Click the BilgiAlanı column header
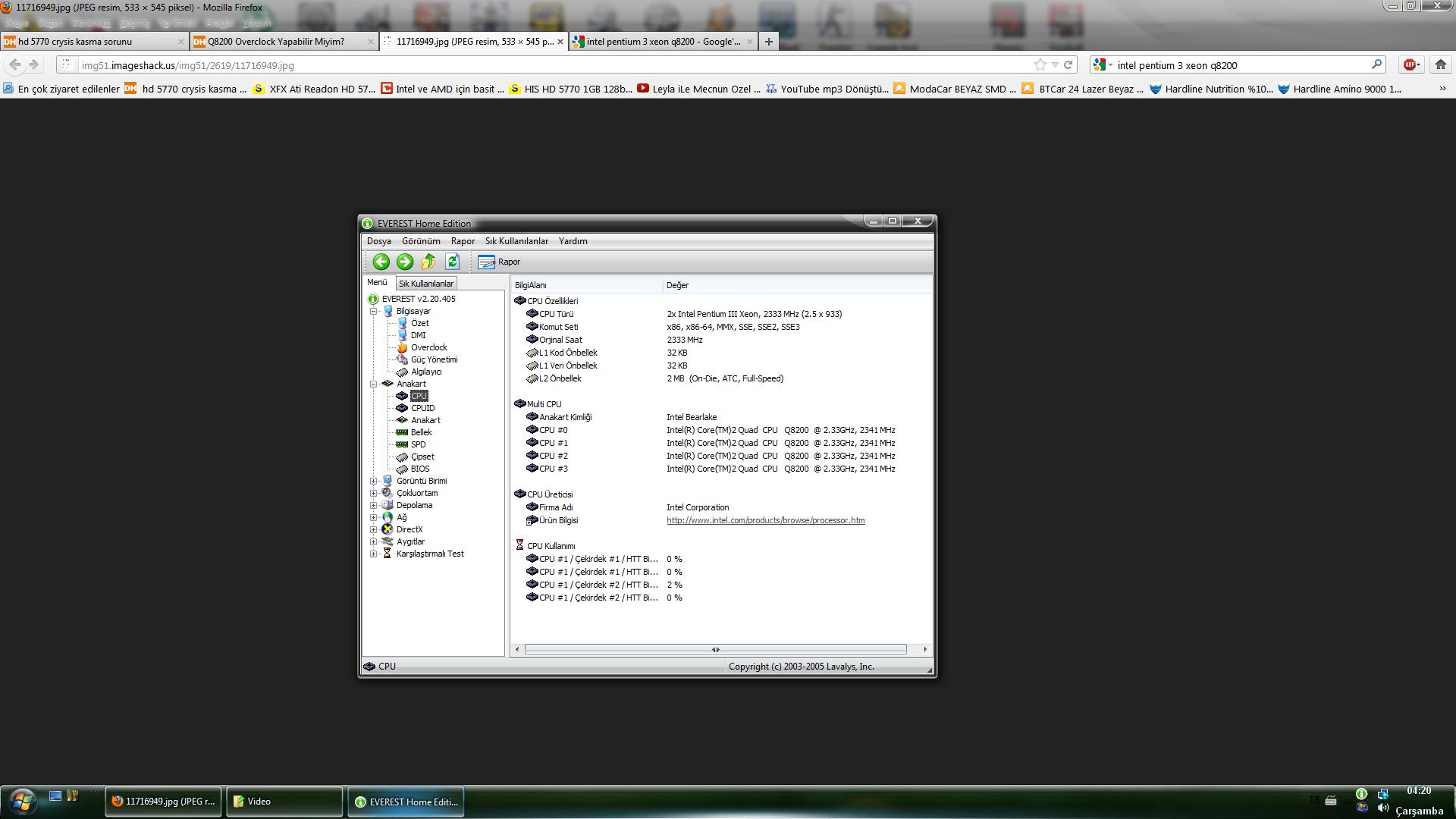Viewport: 1456px width, 819px height. [x=587, y=285]
